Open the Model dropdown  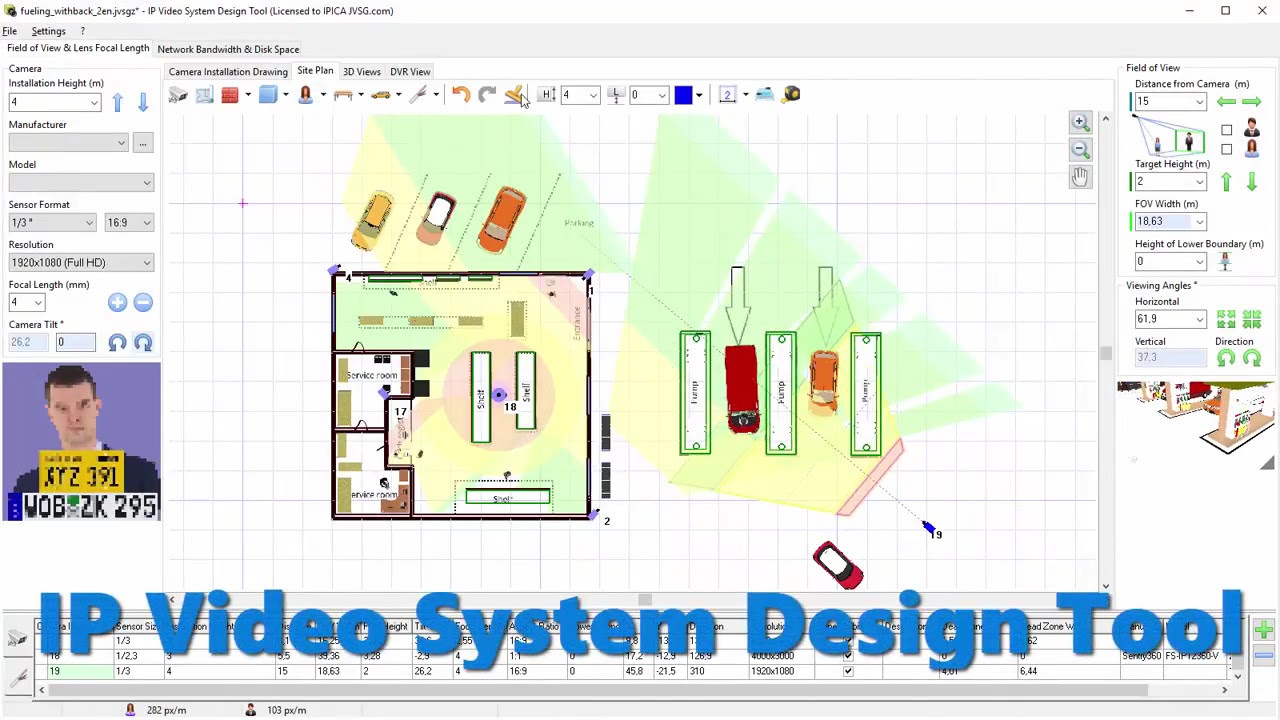(147, 182)
